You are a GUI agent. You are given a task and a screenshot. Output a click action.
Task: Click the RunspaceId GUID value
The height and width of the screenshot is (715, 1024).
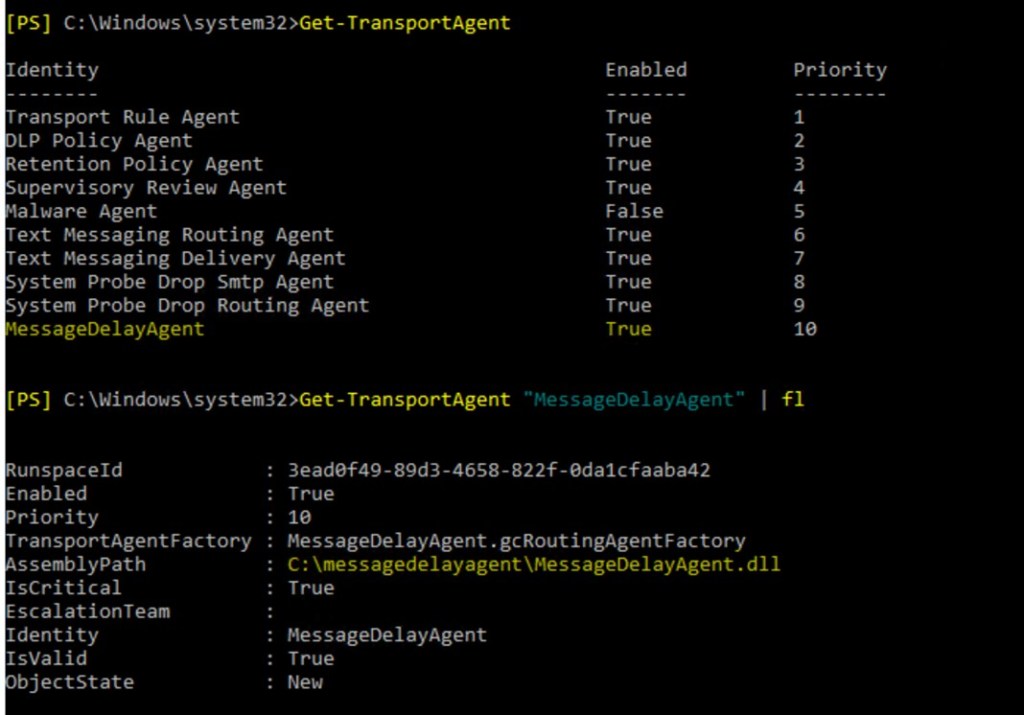point(498,470)
